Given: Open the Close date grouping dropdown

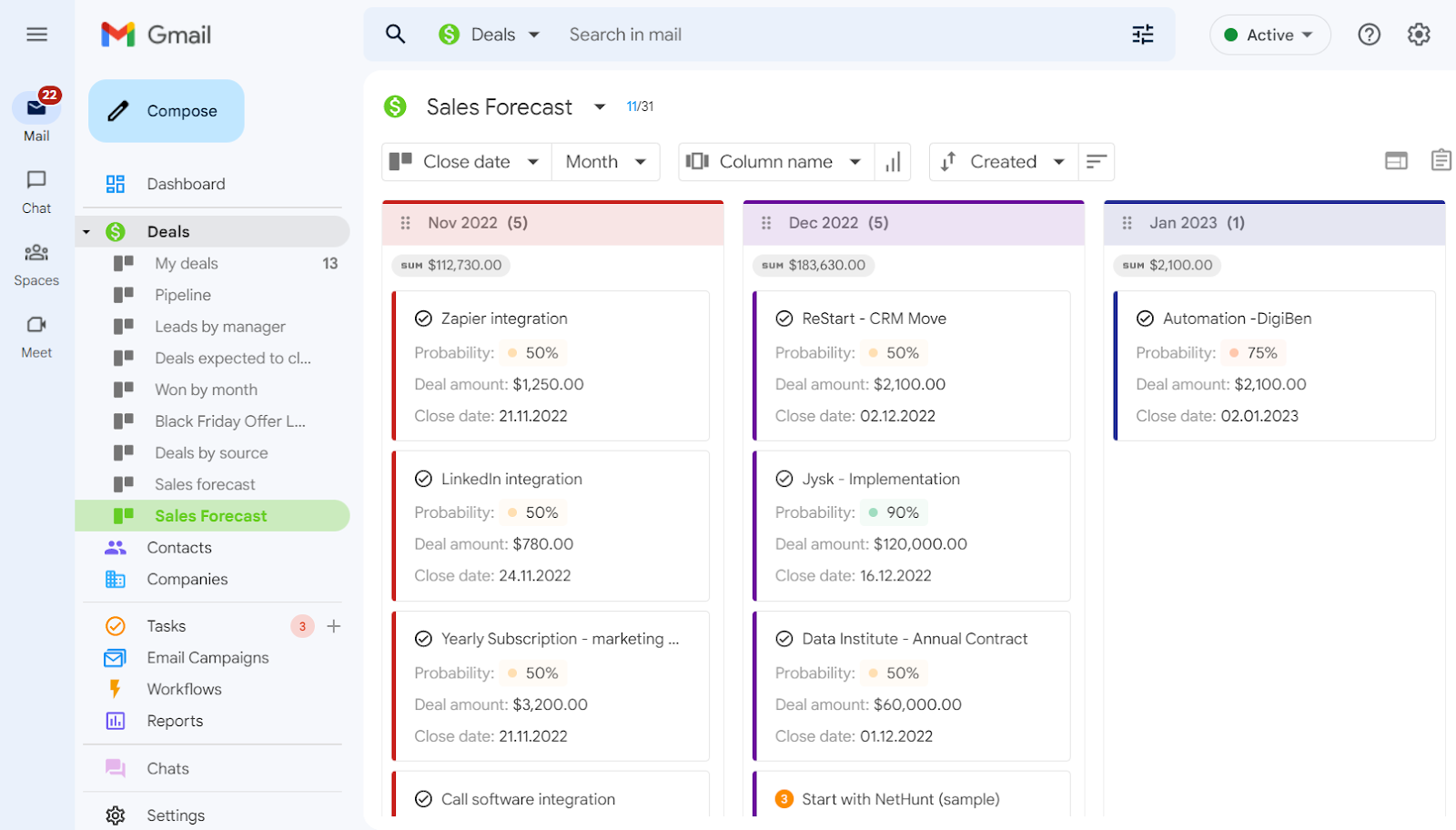Looking at the screenshot, I should click(467, 162).
